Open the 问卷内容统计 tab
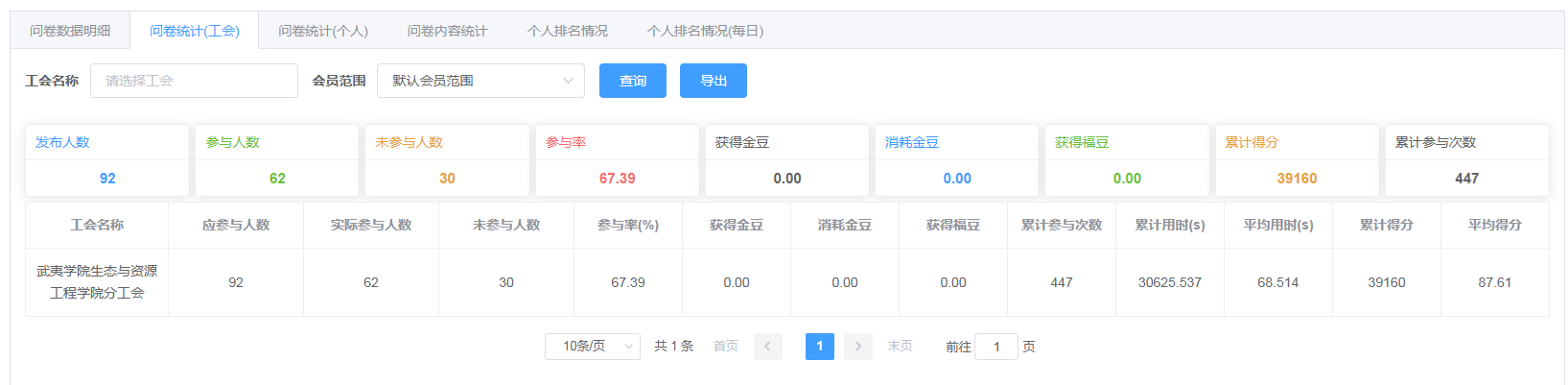This screenshot has height=385, width=1568. [447, 31]
